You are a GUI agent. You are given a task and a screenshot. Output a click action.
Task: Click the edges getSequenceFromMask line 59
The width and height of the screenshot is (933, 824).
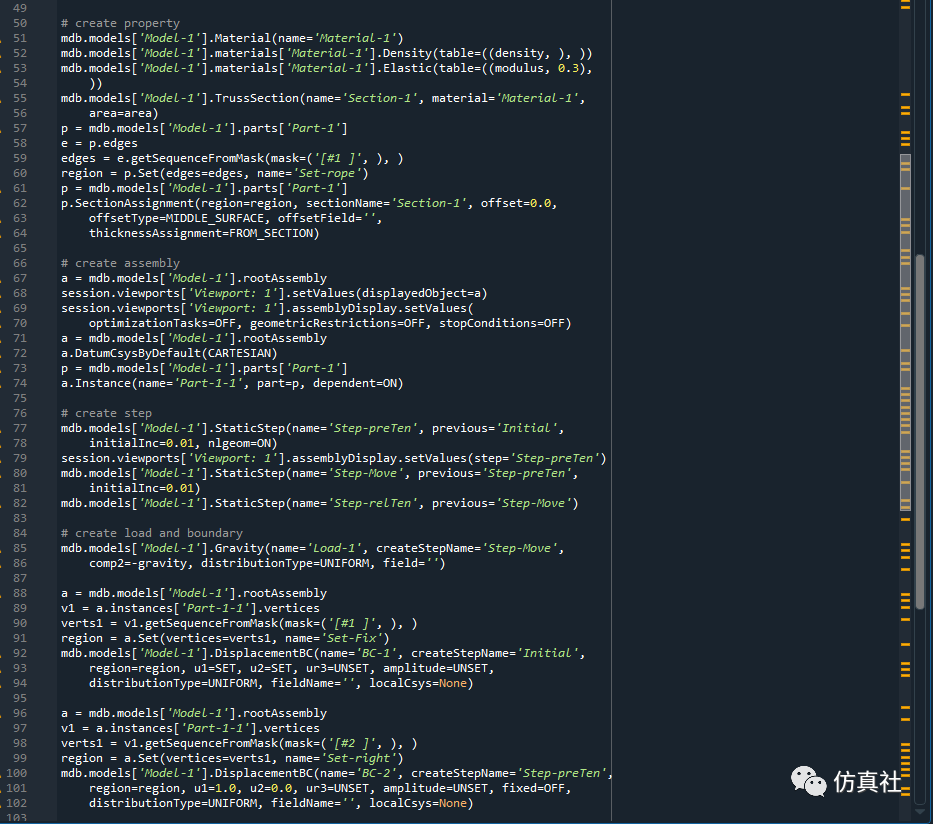[x=232, y=158]
